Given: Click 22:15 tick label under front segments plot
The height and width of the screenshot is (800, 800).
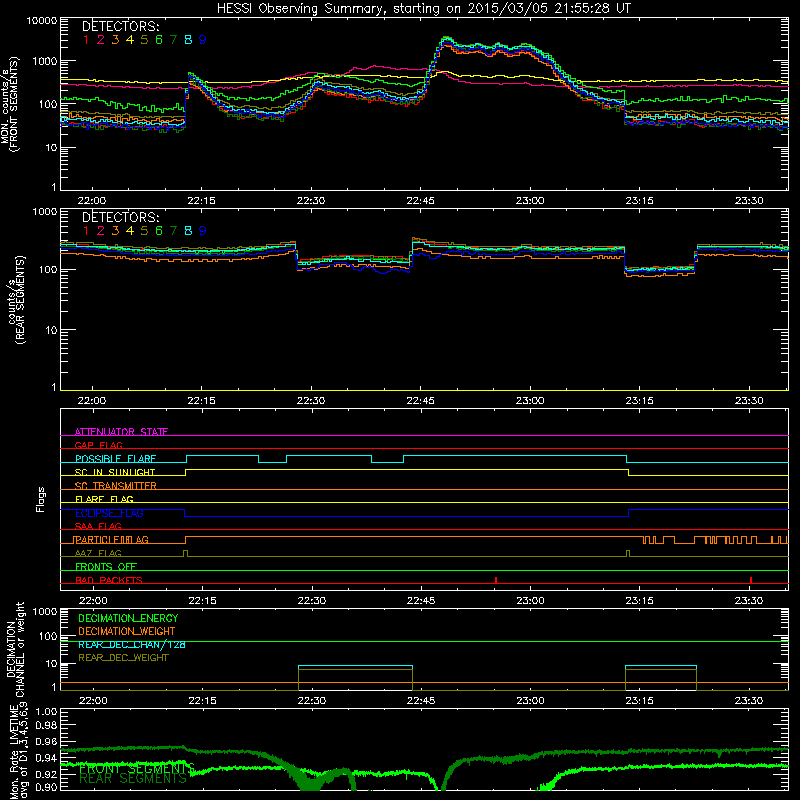Looking at the screenshot, I should pyautogui.click(x=201, y=201).
